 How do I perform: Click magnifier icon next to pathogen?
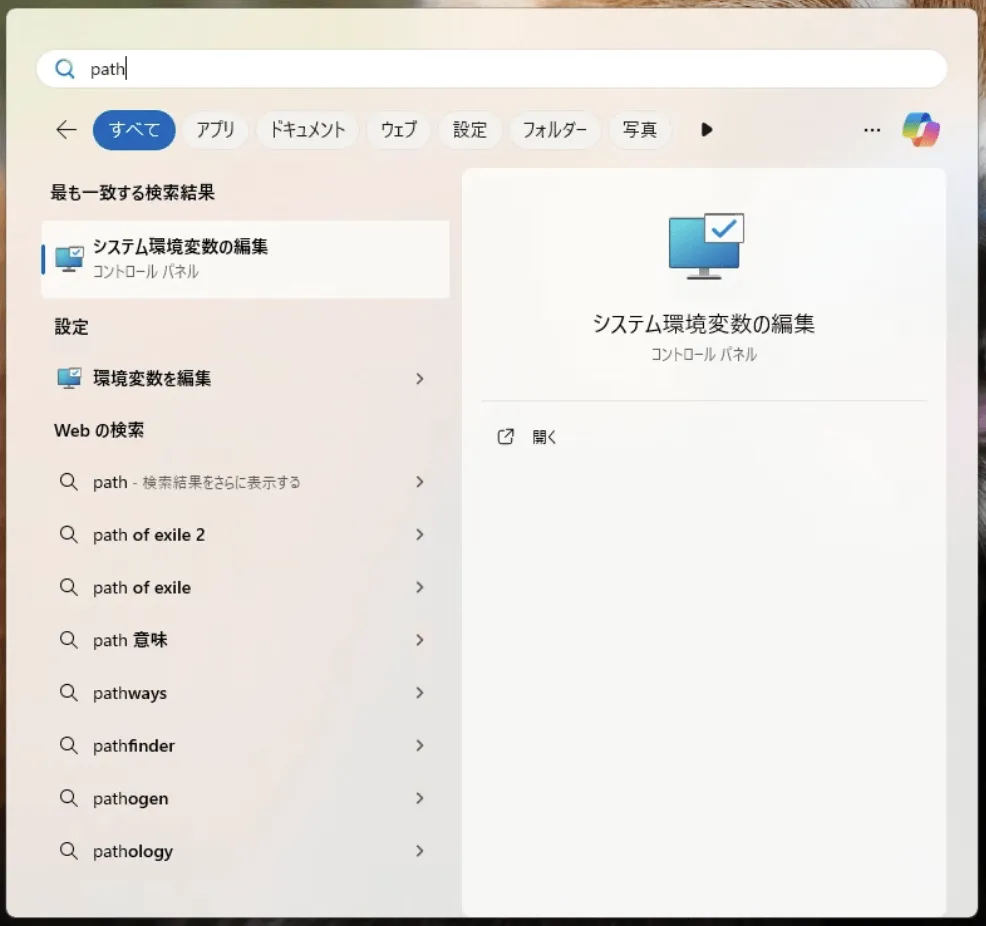(x=69, y=798)
